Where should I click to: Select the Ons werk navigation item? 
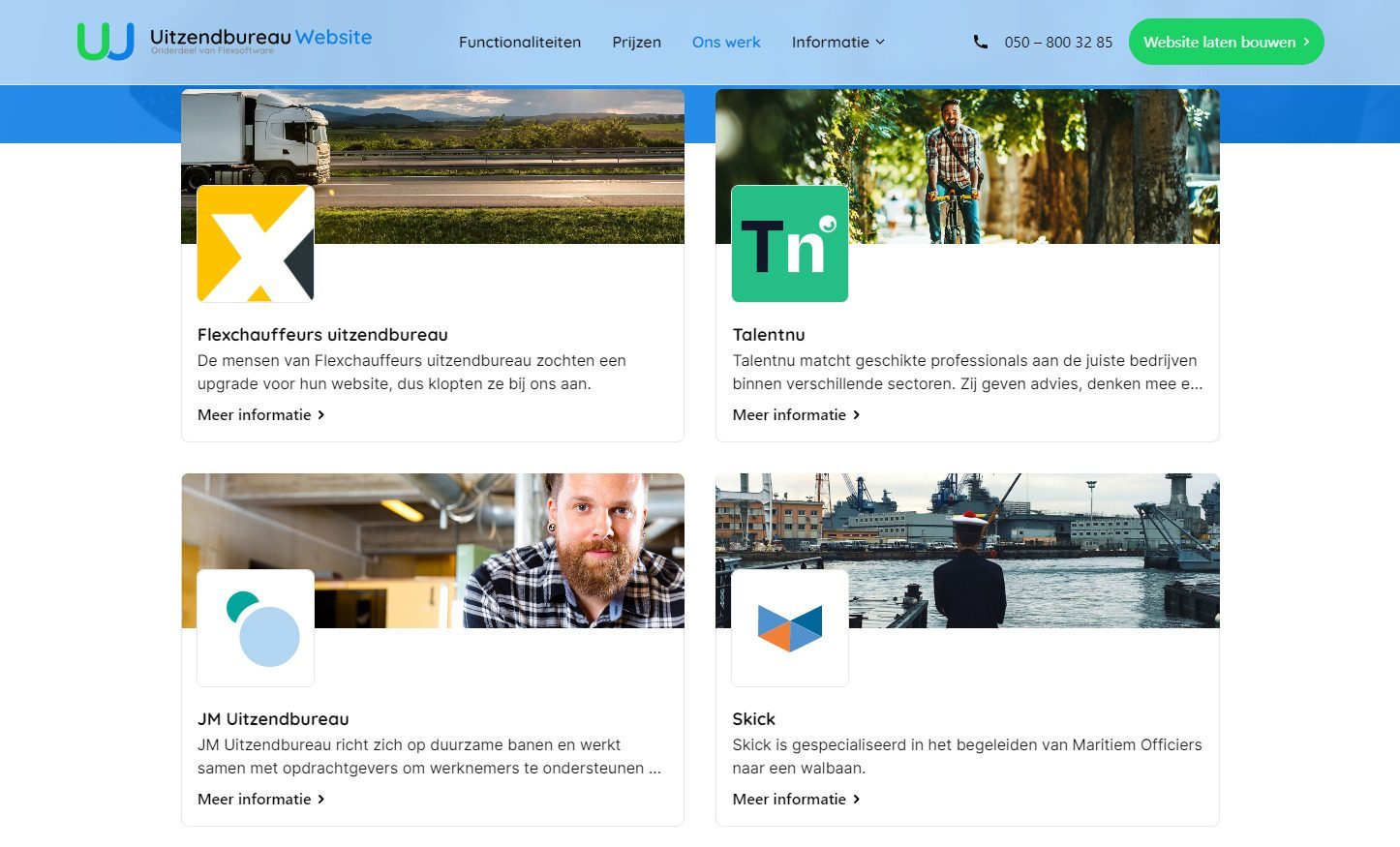click(726, 42)
